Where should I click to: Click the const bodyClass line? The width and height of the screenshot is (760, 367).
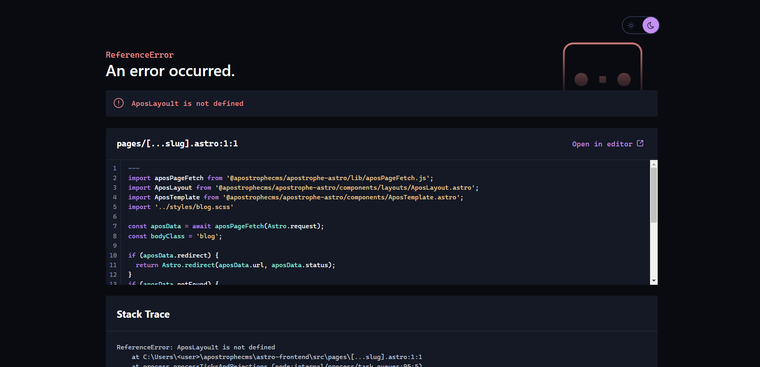pos(175,236)
